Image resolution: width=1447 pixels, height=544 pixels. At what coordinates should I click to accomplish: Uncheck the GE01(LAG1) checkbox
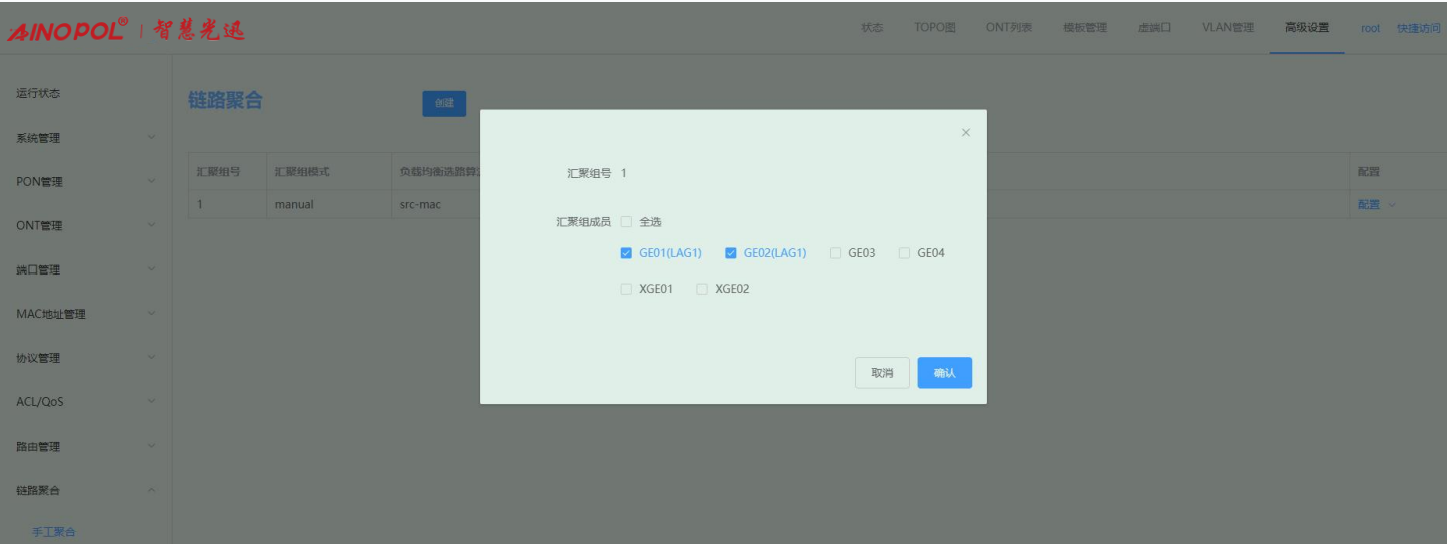[x=626, y=253]
